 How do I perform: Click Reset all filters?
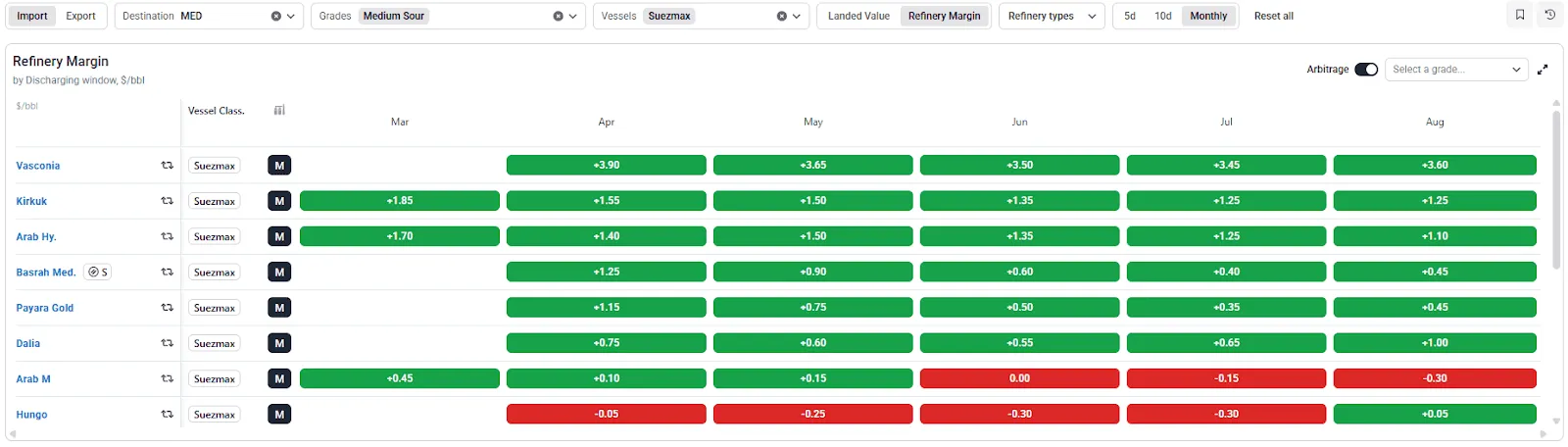click(x=1274, y=16)
